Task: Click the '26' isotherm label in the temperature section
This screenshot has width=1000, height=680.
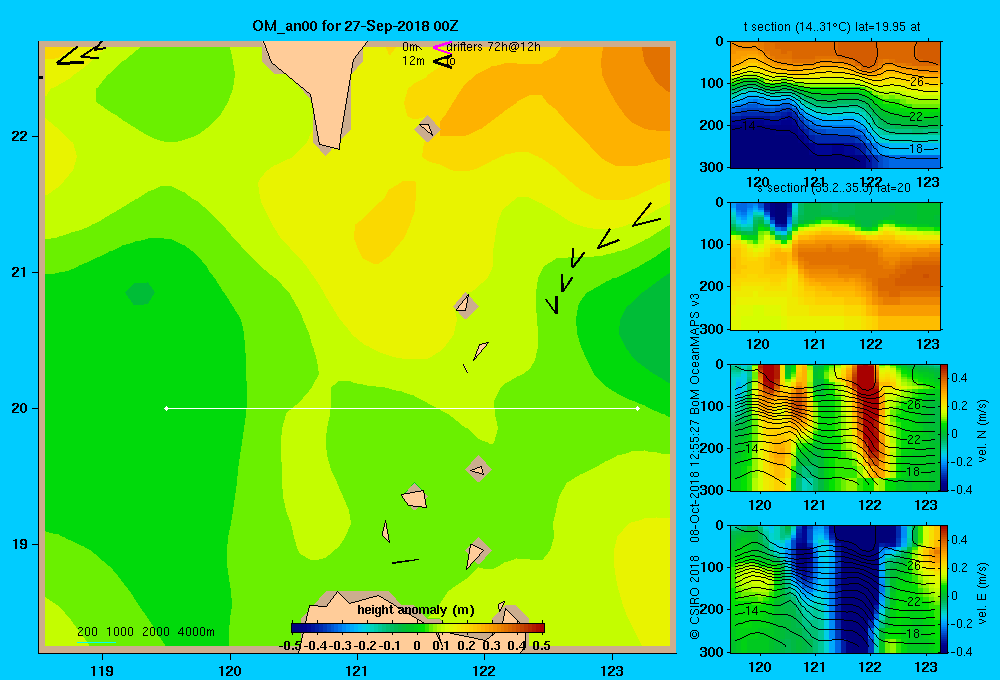Action: click(x=916, y=82)
